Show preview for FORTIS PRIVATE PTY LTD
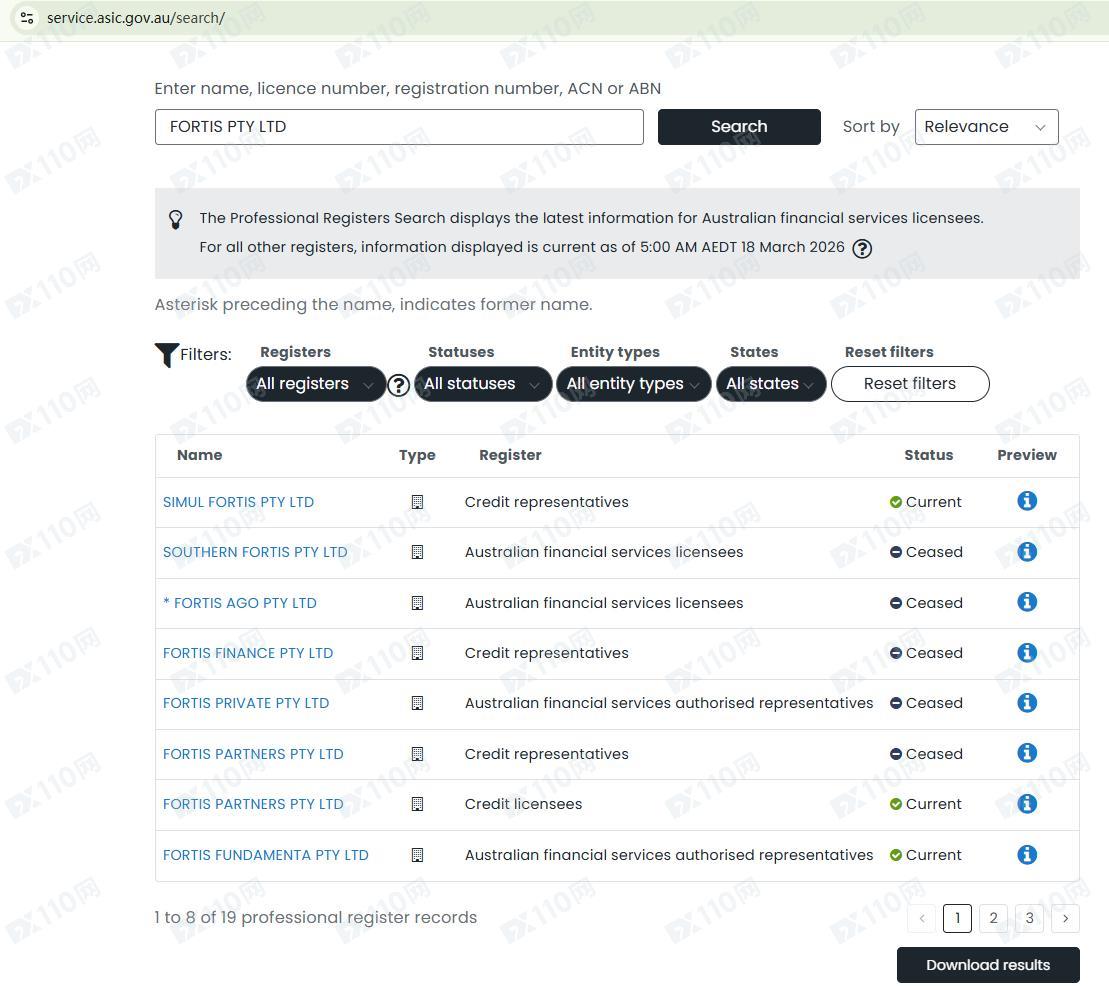1109x986 pixels. 1026,703
